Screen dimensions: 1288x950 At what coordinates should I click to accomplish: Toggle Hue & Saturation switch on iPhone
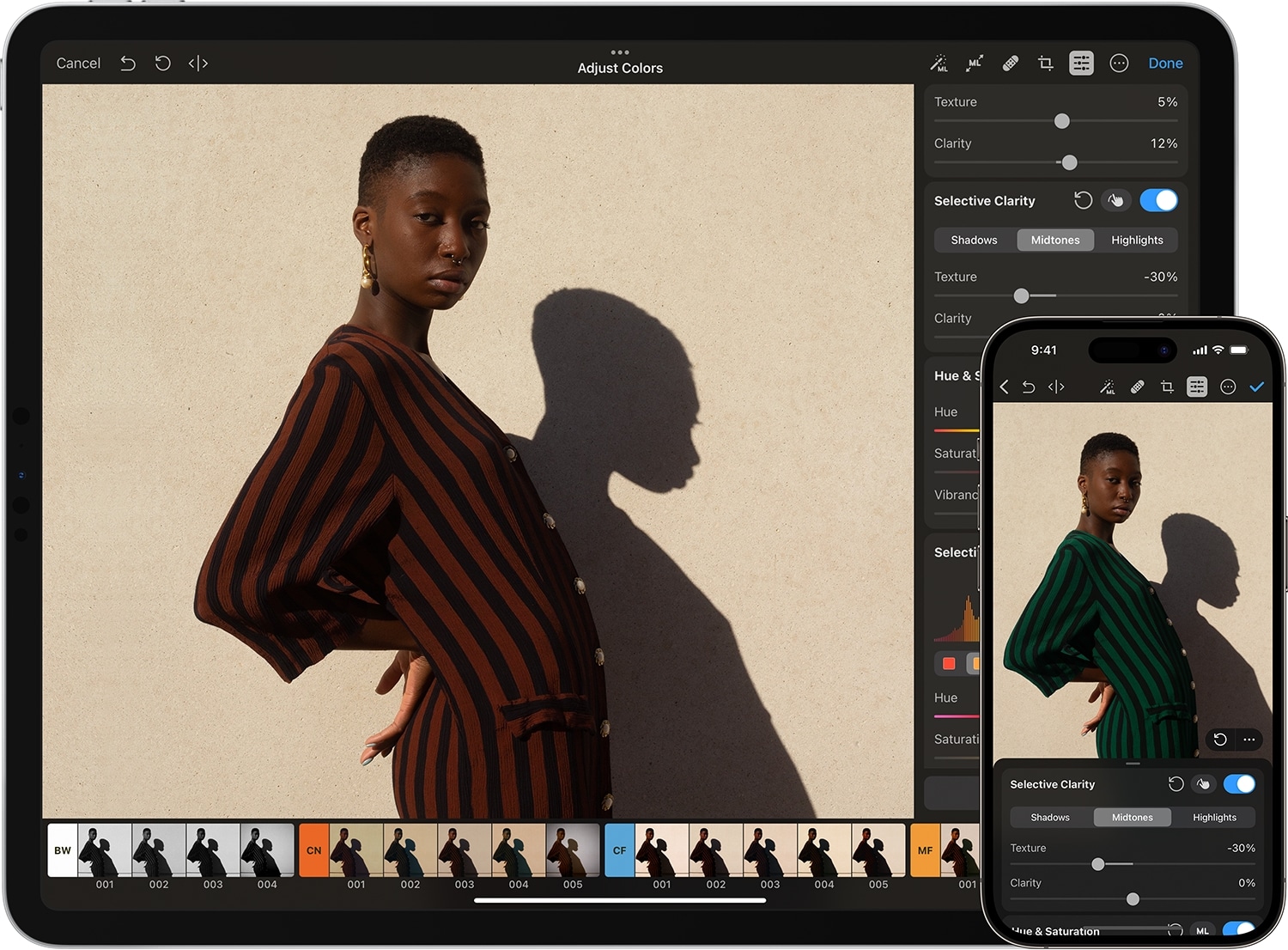coord(1237,930)
